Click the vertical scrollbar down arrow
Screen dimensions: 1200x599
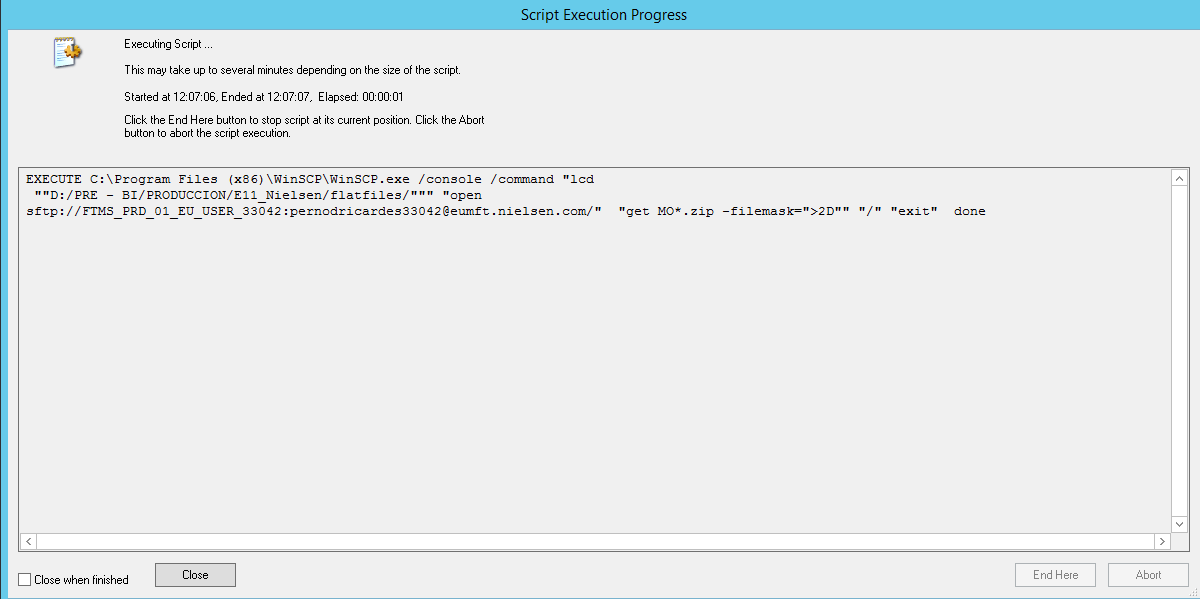point(1178,524)
